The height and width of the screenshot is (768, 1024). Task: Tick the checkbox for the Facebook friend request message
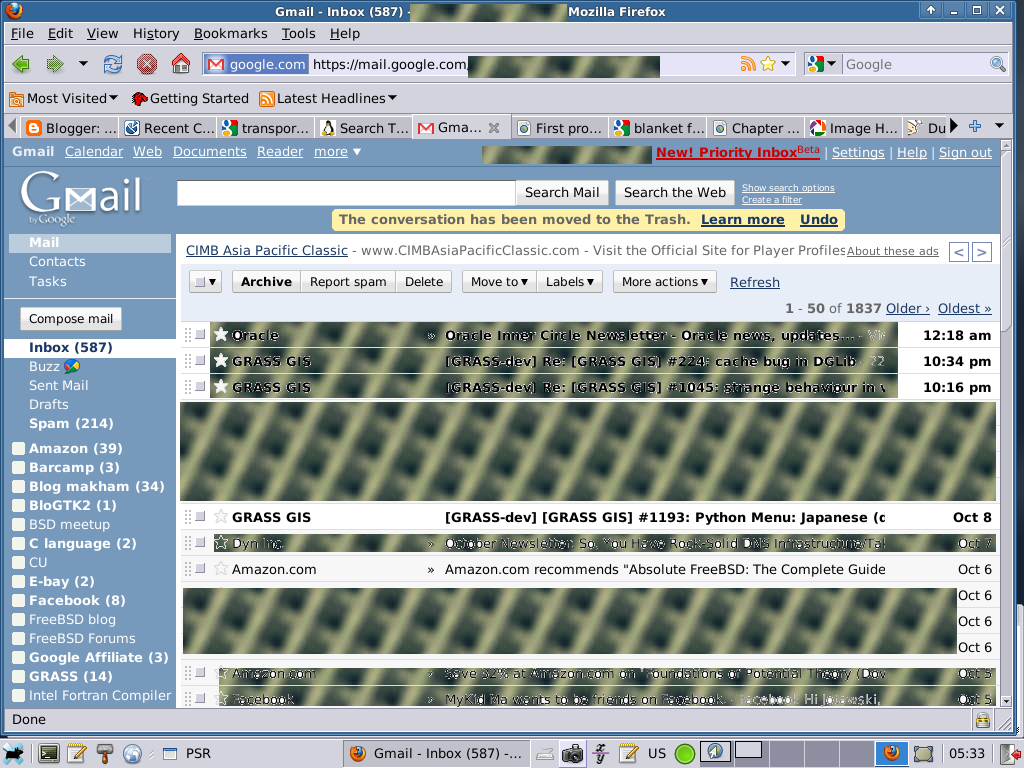200,698
